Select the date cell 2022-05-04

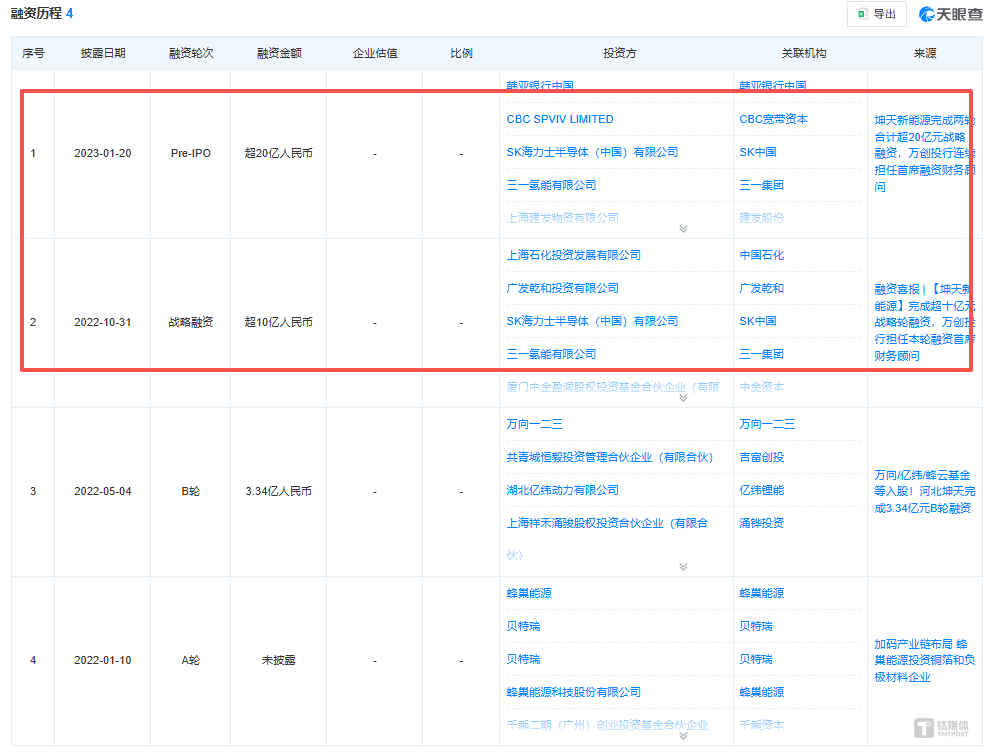point(103,491)
